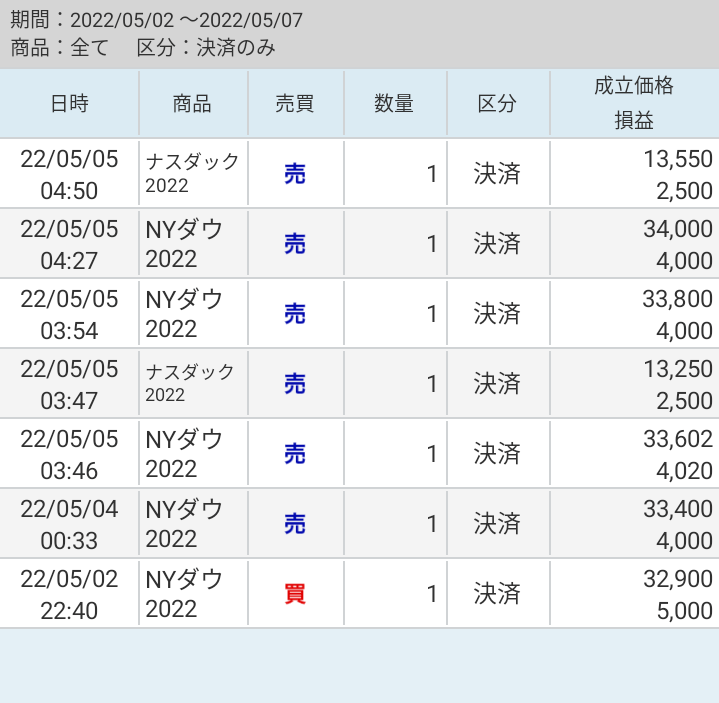Click the 数量 column header

pyautogui.click(x=394, y=103)
